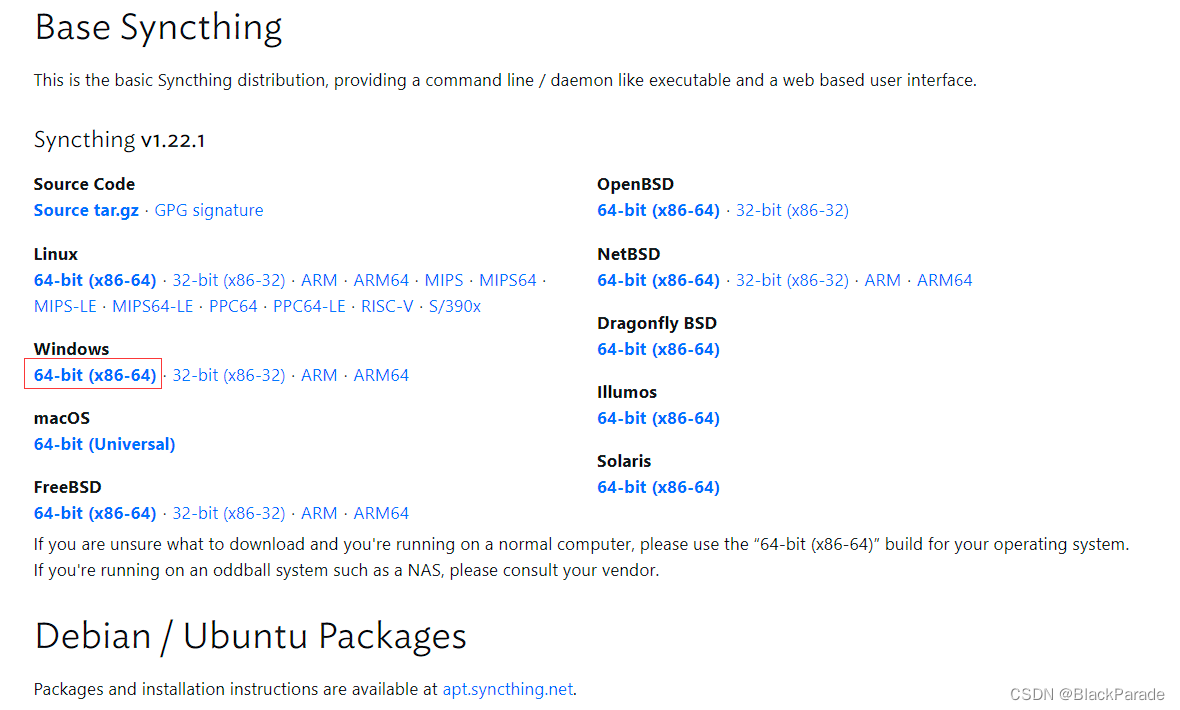The image size is (1180, 710).
Task: Get the NetBSD ARM64 build
Action: point(944,280)
